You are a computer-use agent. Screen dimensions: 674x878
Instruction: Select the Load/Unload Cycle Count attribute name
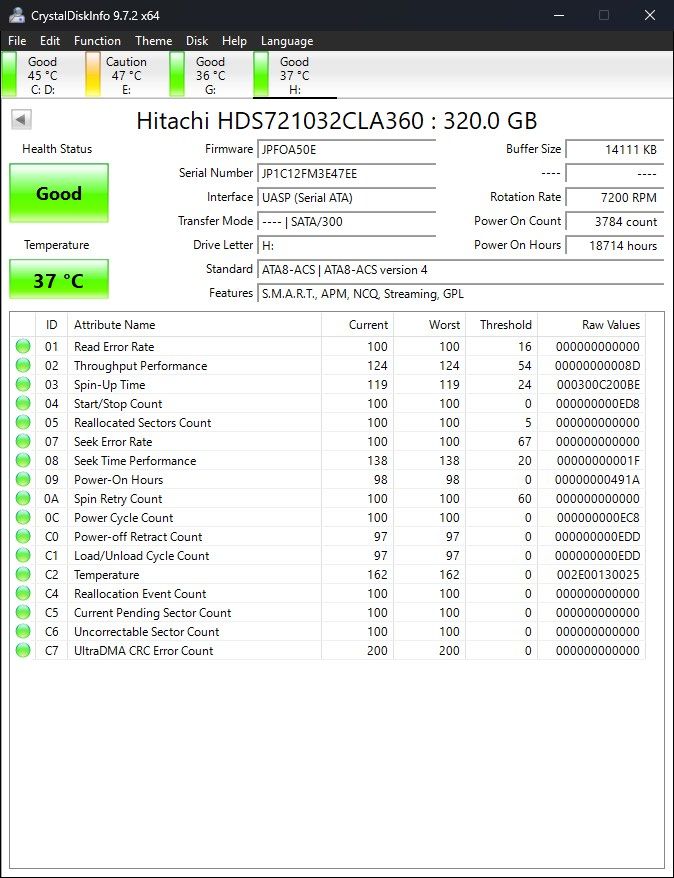click(x=142, y=556)
